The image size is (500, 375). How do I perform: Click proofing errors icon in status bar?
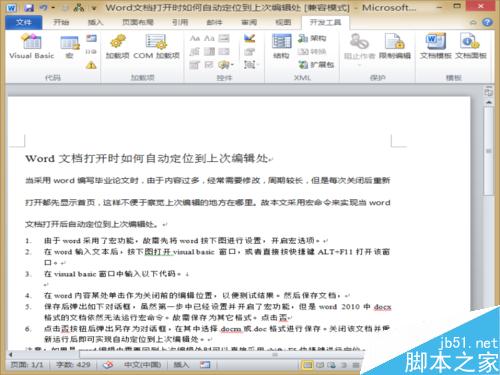pyautogui.click(x=108, y=365)
